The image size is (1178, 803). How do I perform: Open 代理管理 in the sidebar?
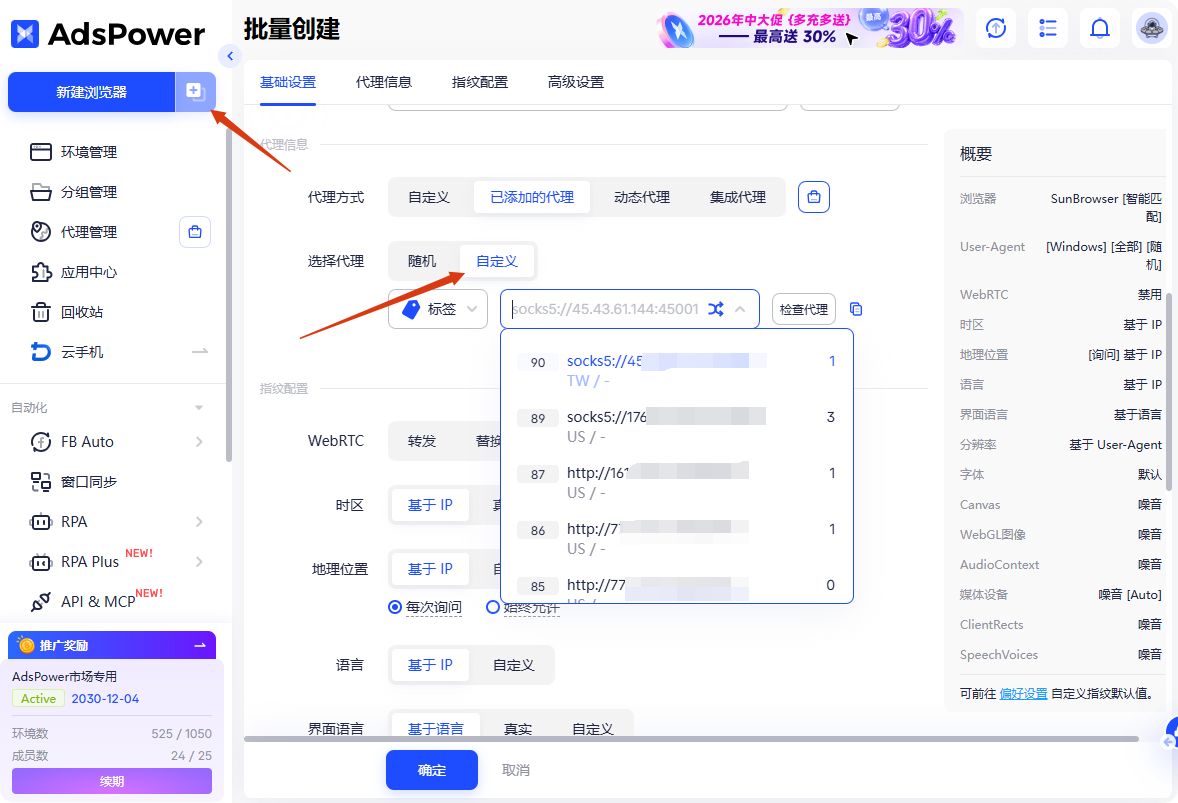(89, 231)
